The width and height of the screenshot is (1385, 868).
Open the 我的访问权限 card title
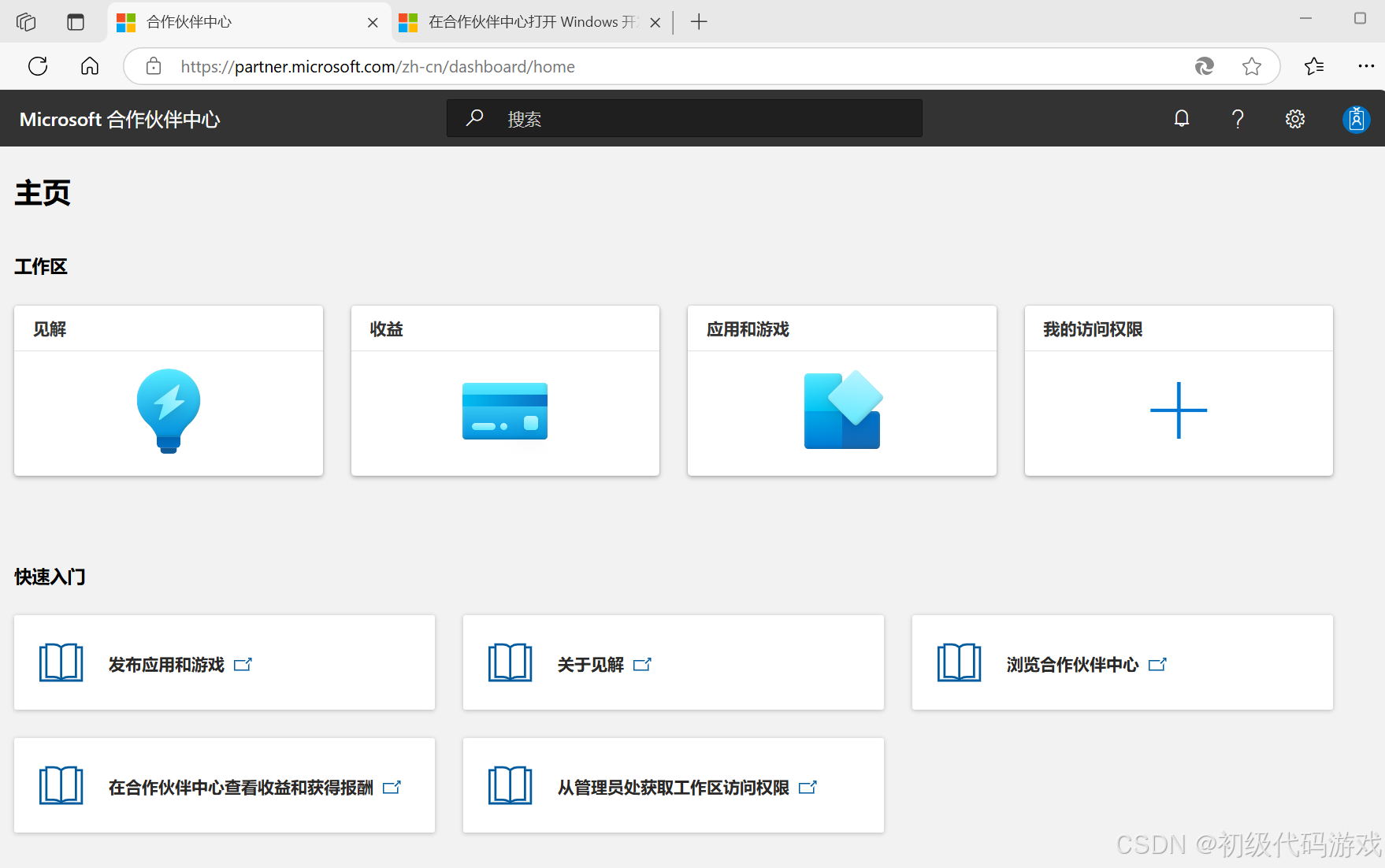(x=1093, y=329)
